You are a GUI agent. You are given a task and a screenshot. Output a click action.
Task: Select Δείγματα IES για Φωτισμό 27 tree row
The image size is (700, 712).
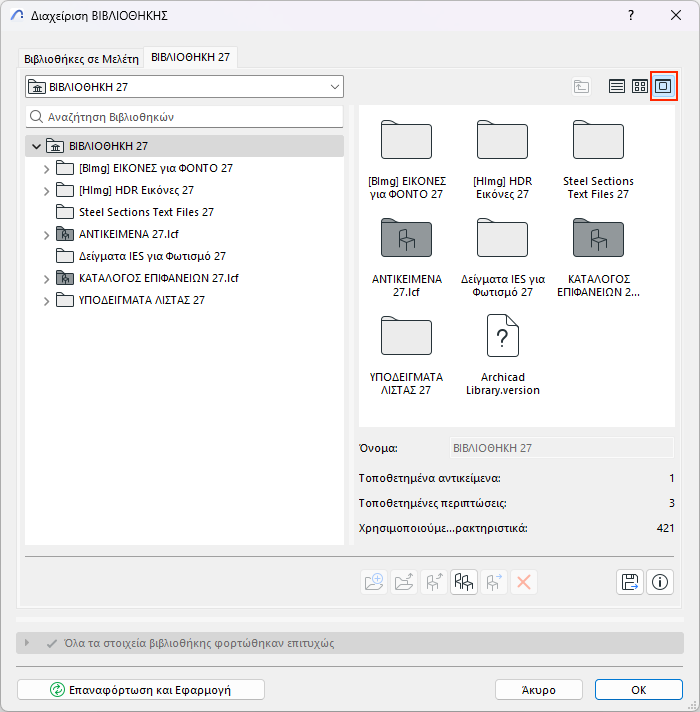point(184,256)
